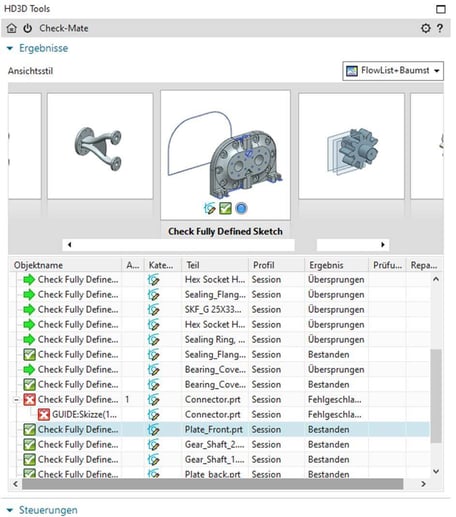Click the green passed icon of Plate_Front.prt row
The height and width of the screenshot is (517, 456).
point(29,430)
